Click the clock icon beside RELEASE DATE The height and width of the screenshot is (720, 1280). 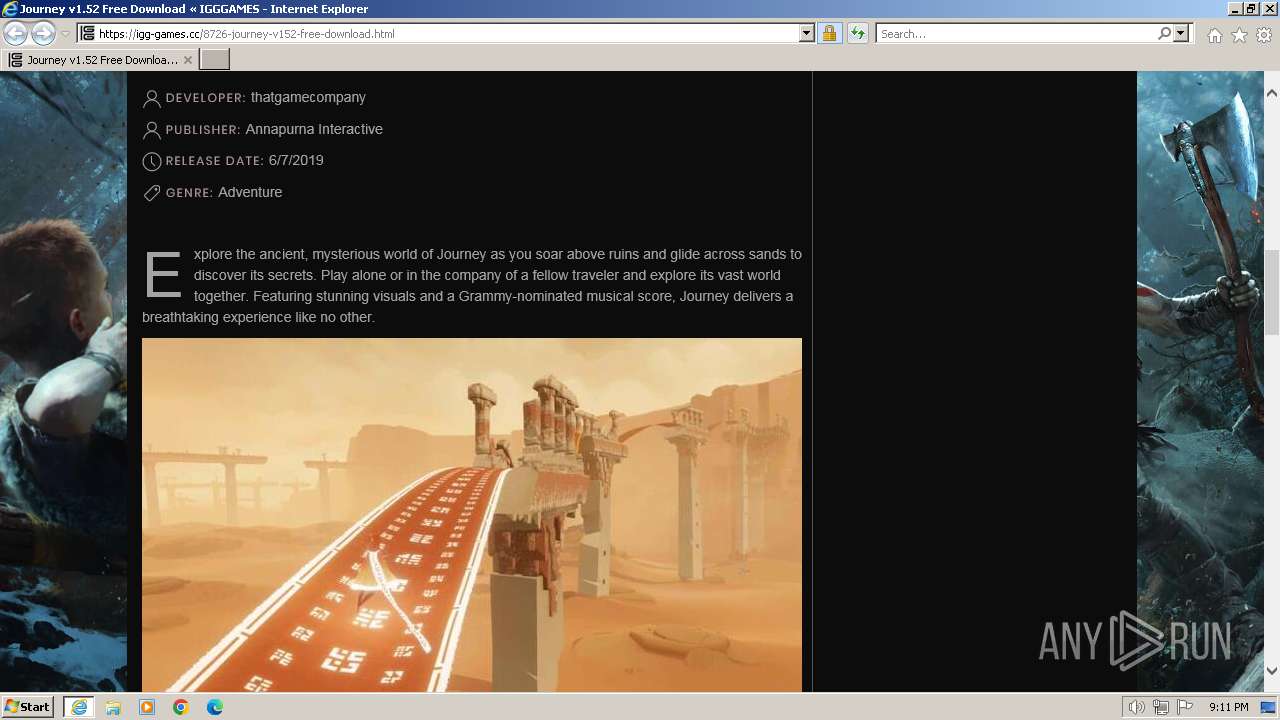[152, 161]
